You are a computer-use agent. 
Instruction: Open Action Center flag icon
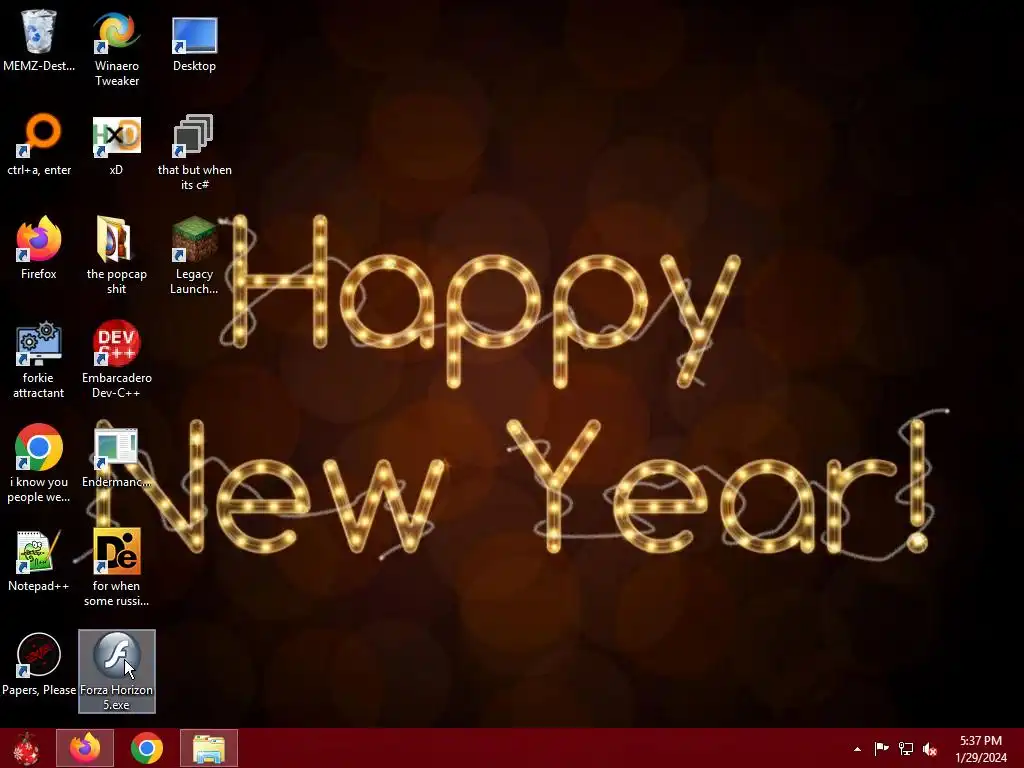pyautogui.click(x=881, y=748)
